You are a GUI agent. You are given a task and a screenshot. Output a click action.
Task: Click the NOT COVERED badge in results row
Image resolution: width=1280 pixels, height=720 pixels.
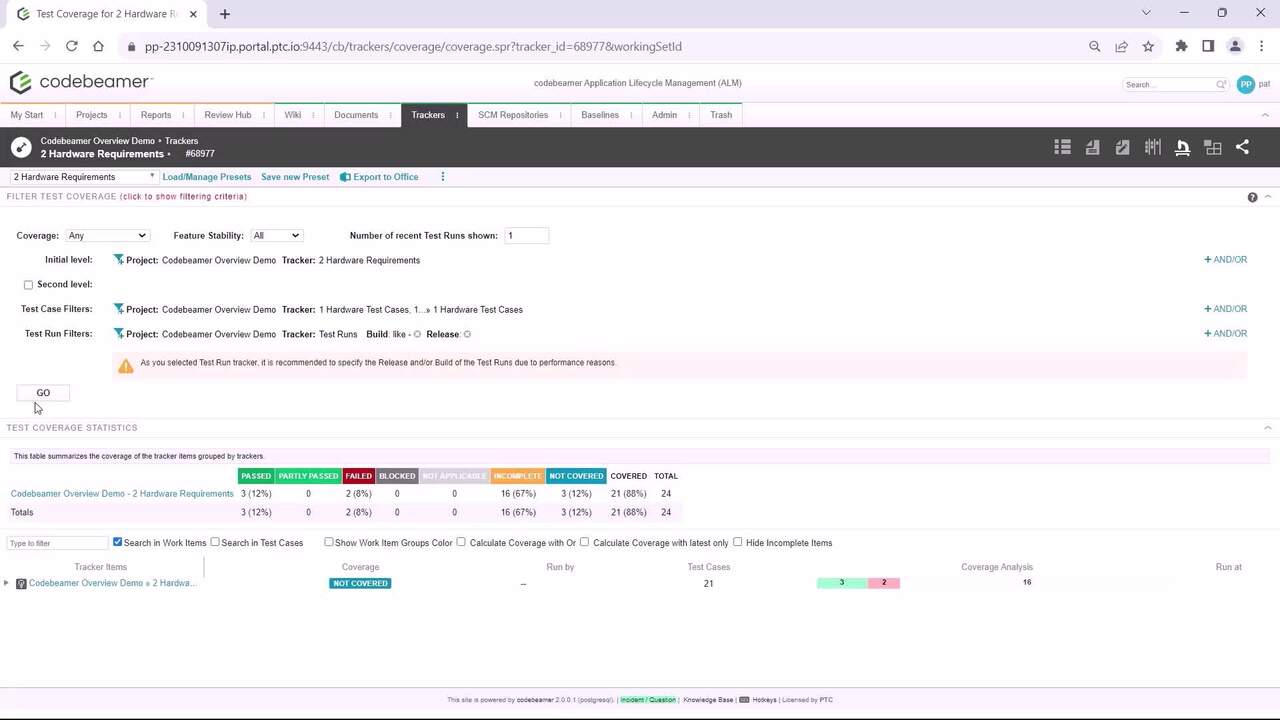[x=360, y=584]
